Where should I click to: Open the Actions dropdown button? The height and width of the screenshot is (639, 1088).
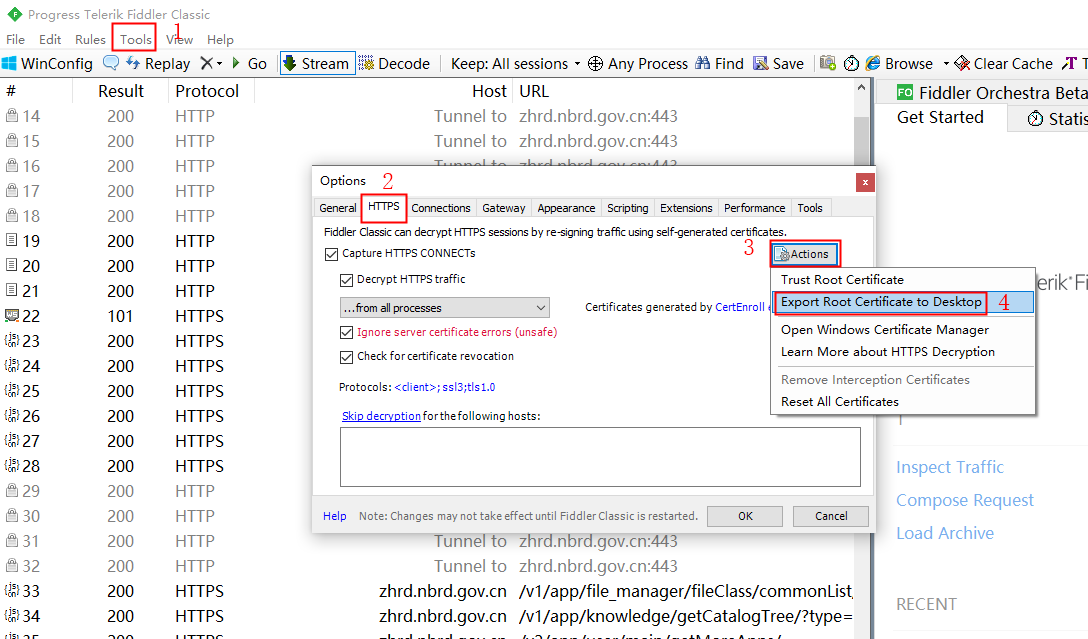click(x=805, y=254)
